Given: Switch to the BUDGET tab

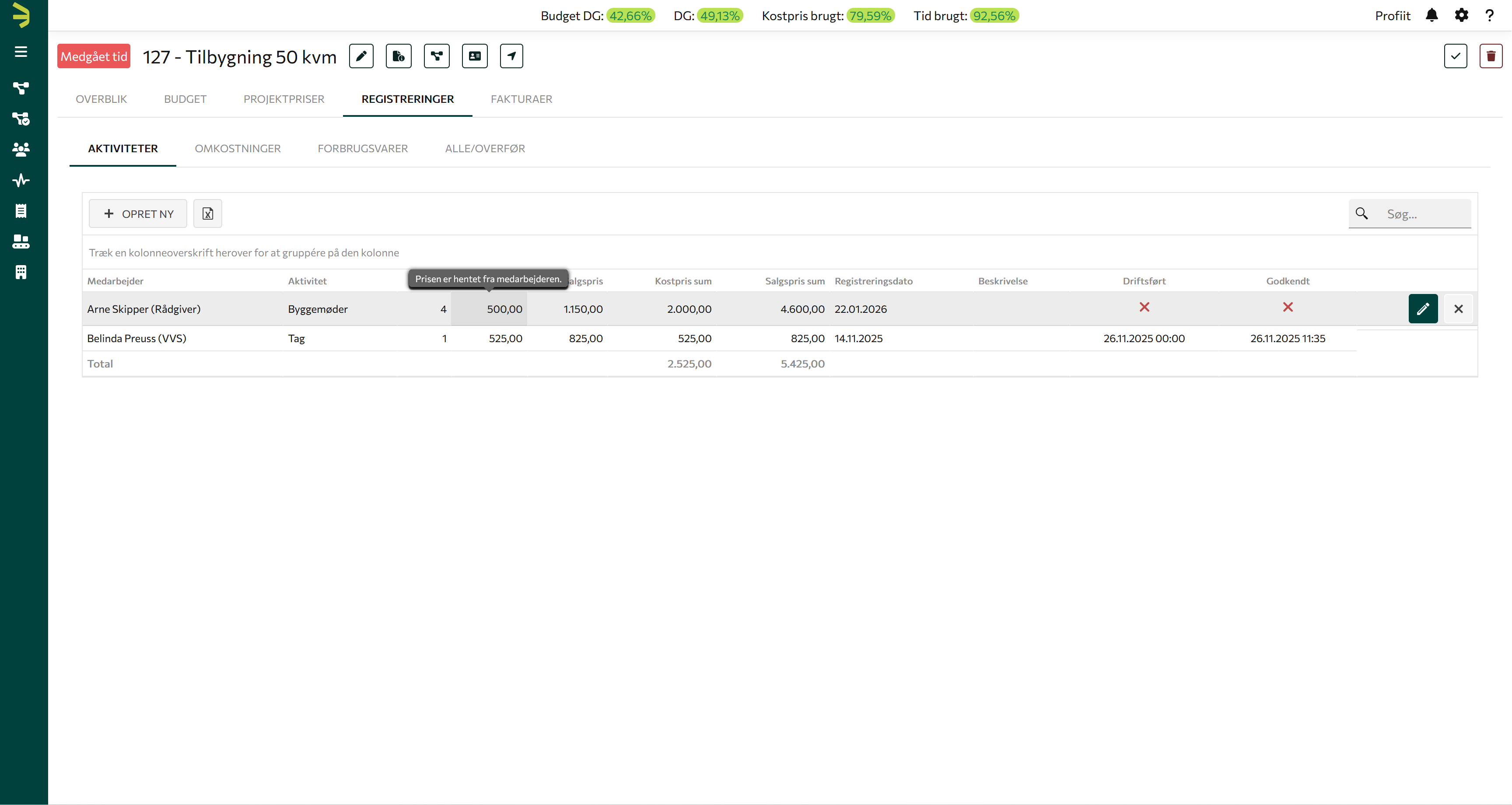Looking at the screenshot, I should click(x=185, y=99).
